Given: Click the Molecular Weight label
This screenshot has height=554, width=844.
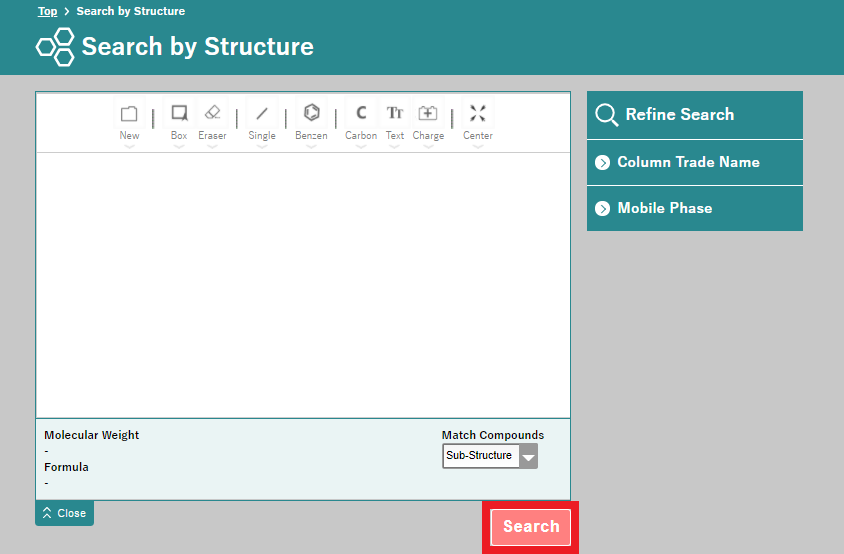Looking at the screenshot, I should click(x=92, y=435).
